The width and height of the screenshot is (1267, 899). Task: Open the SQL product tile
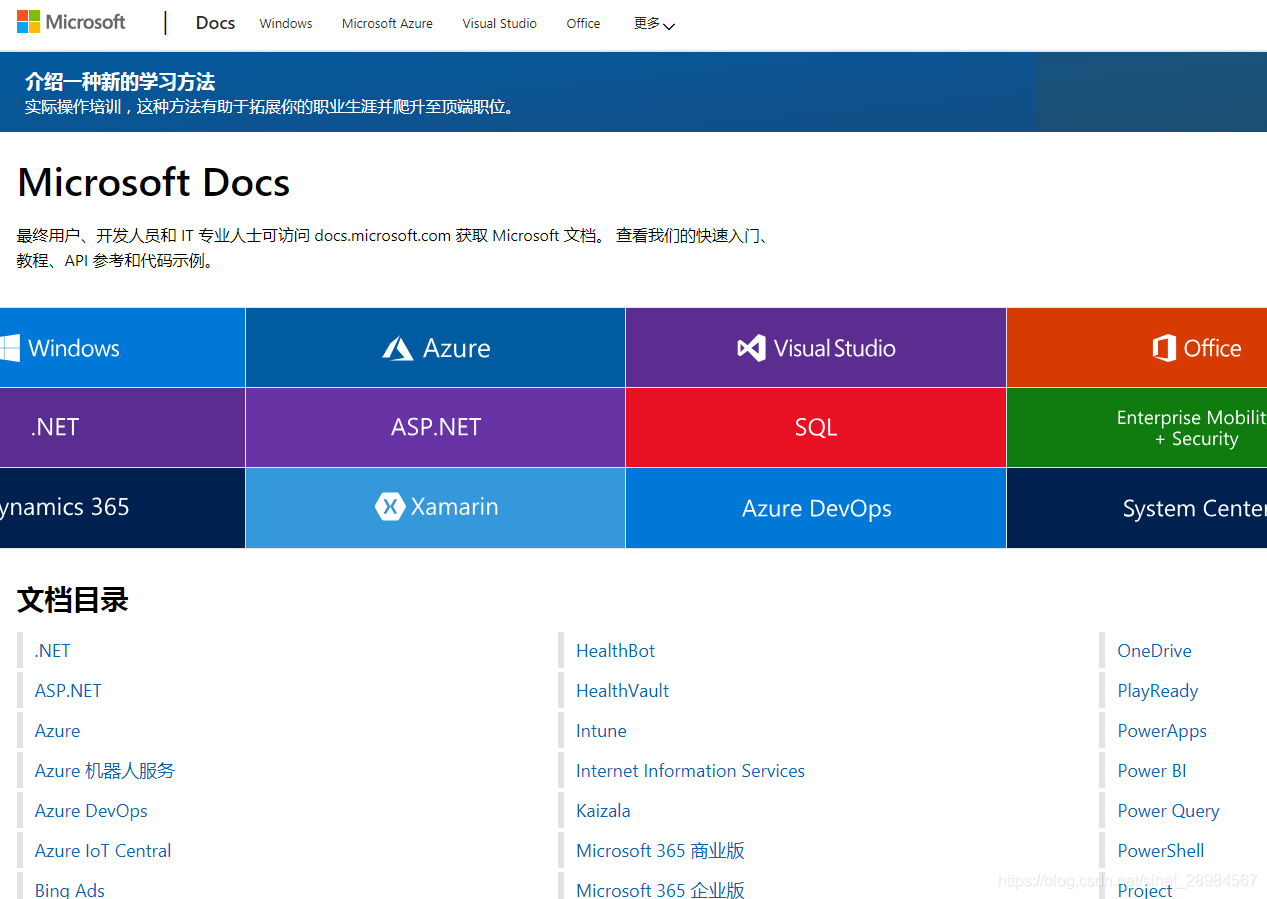tap(816, 427)
